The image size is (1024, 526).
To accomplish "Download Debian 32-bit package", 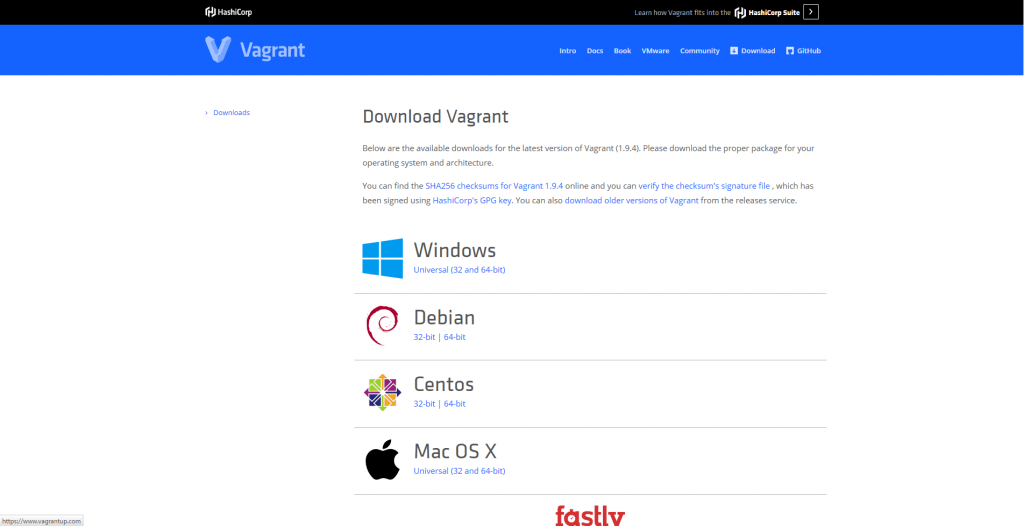I will tap(424, 337).
